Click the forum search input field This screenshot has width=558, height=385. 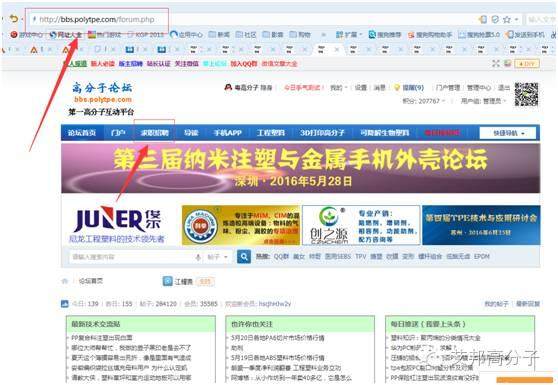(x=132, y=257)
